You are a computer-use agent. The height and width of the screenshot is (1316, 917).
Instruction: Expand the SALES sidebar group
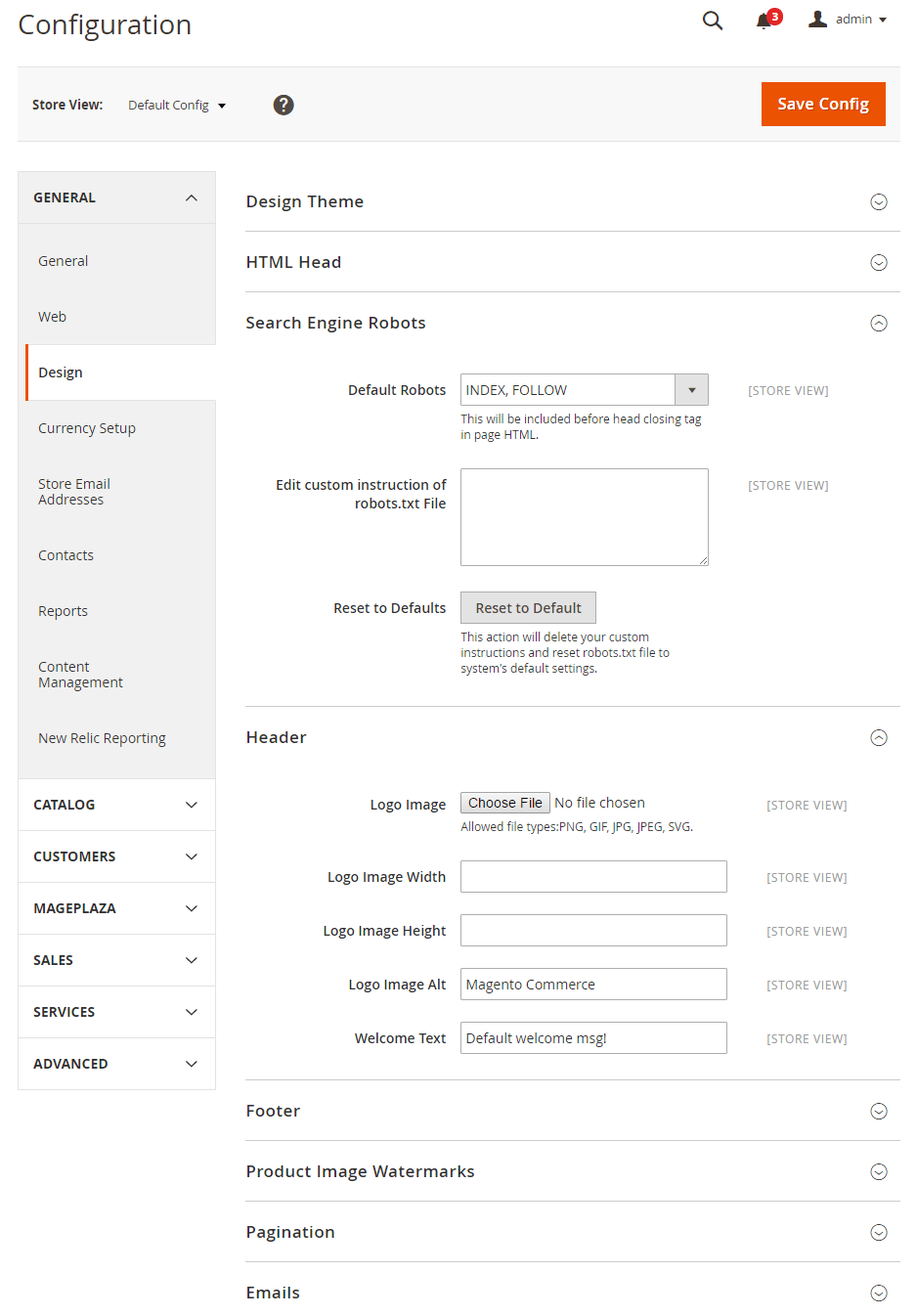pos(116,959)
